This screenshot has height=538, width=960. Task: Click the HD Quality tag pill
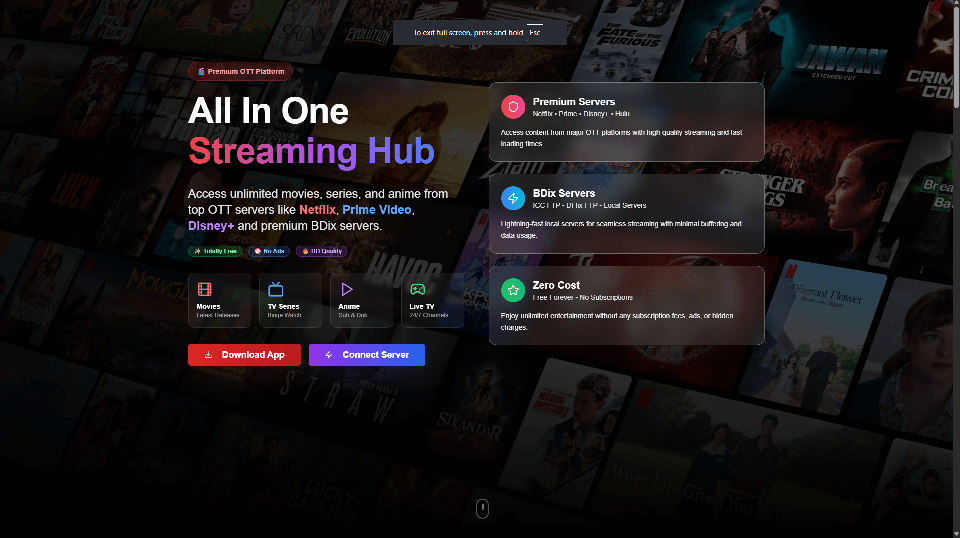click(x=321, y=251)
